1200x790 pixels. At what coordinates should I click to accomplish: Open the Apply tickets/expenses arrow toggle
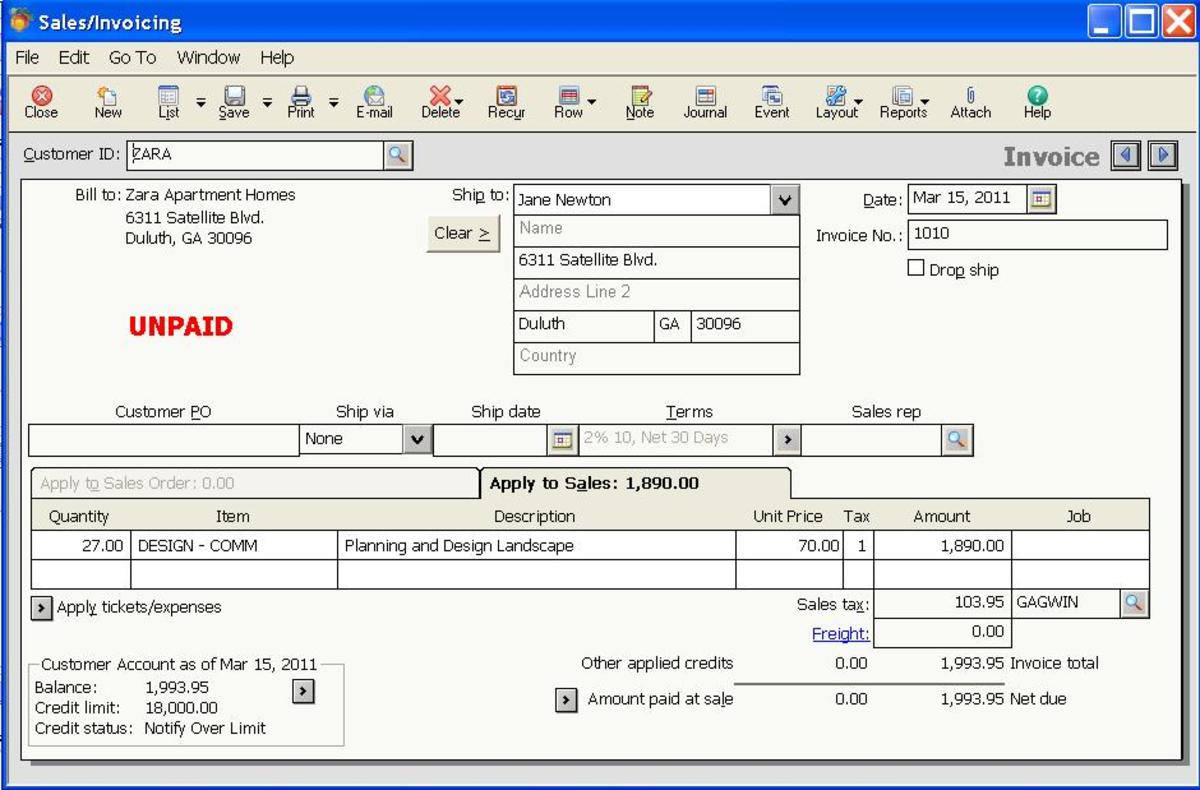click(40, 606)
